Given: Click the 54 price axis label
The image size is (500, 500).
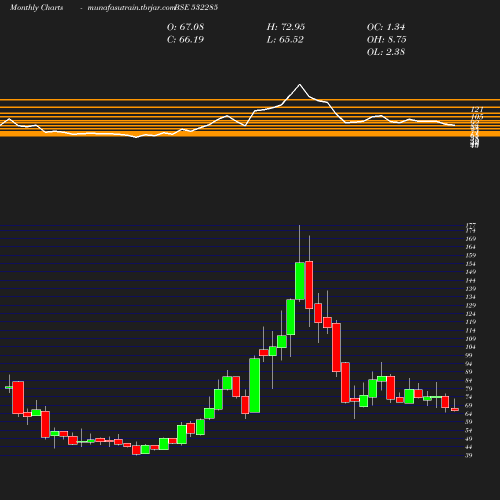Looking at the screenshot, I should (469, 430).
